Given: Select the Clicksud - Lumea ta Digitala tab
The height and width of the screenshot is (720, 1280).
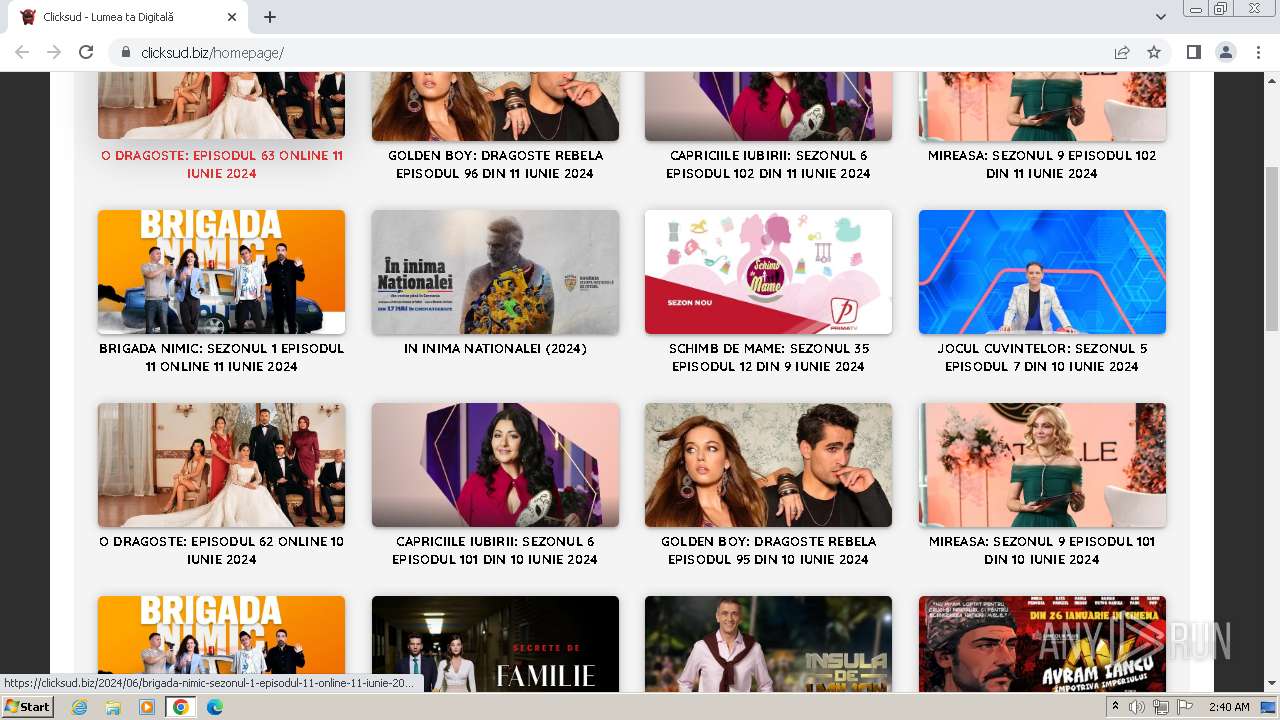Looking at the screenshot, I should pyautogui.click(x=130, y=17).
